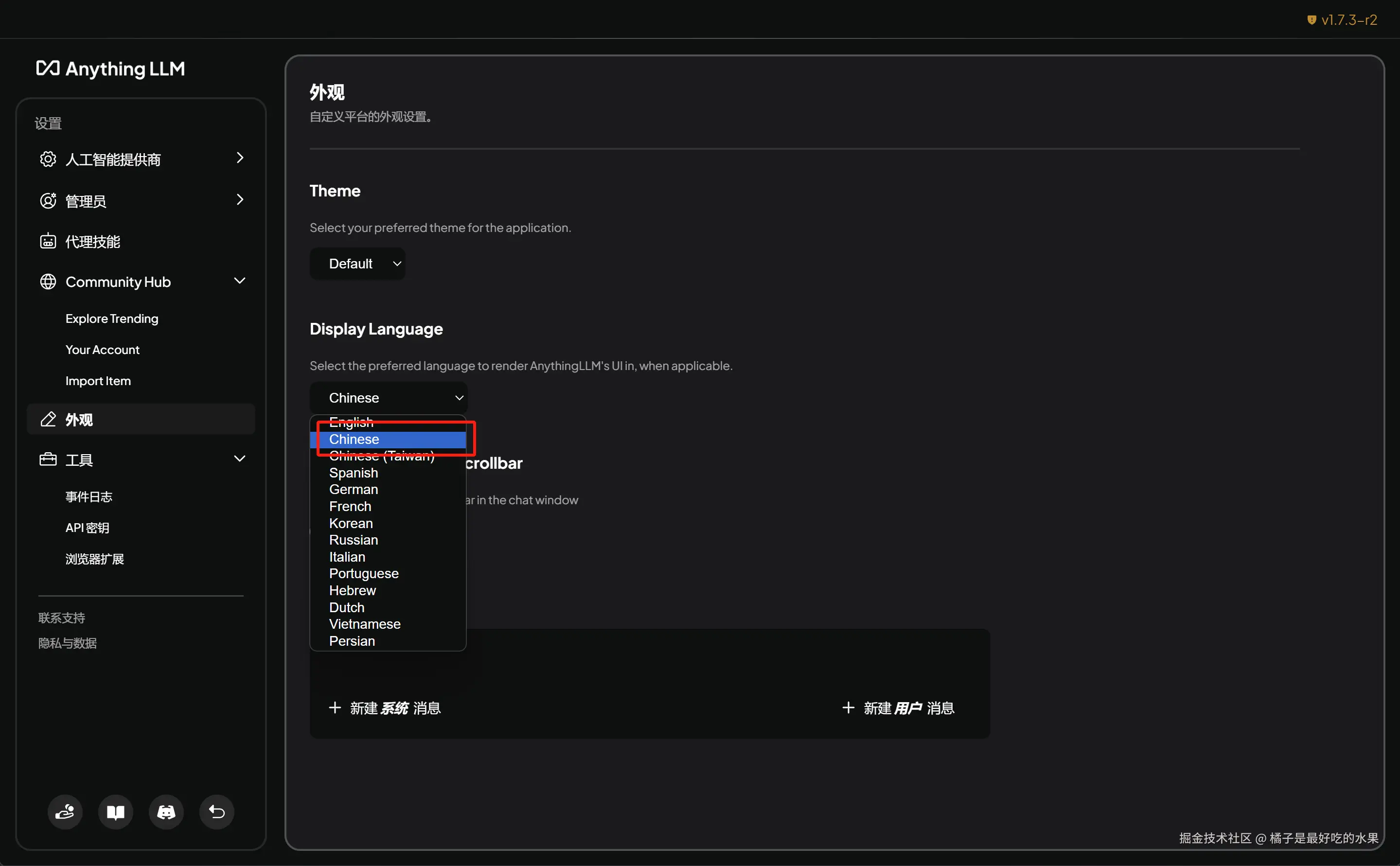This screenshot has height=866, width=1400.
Task: Click the back arrow icon in the footer
Action: 216,812
